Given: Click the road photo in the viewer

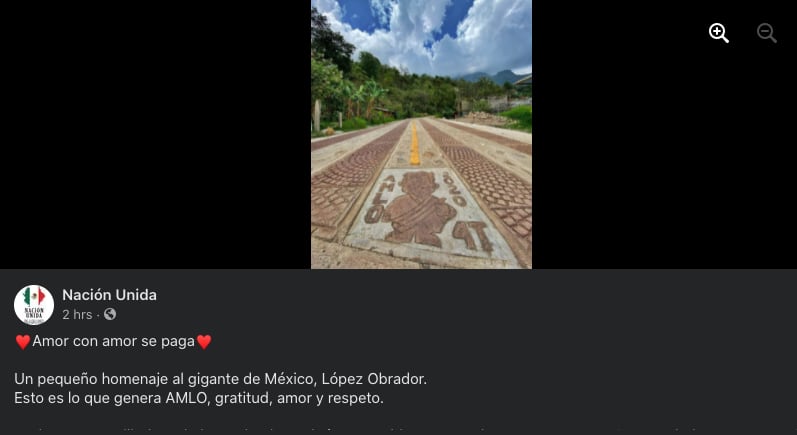Looking at the screenshot, I should [x=421, y=134].
